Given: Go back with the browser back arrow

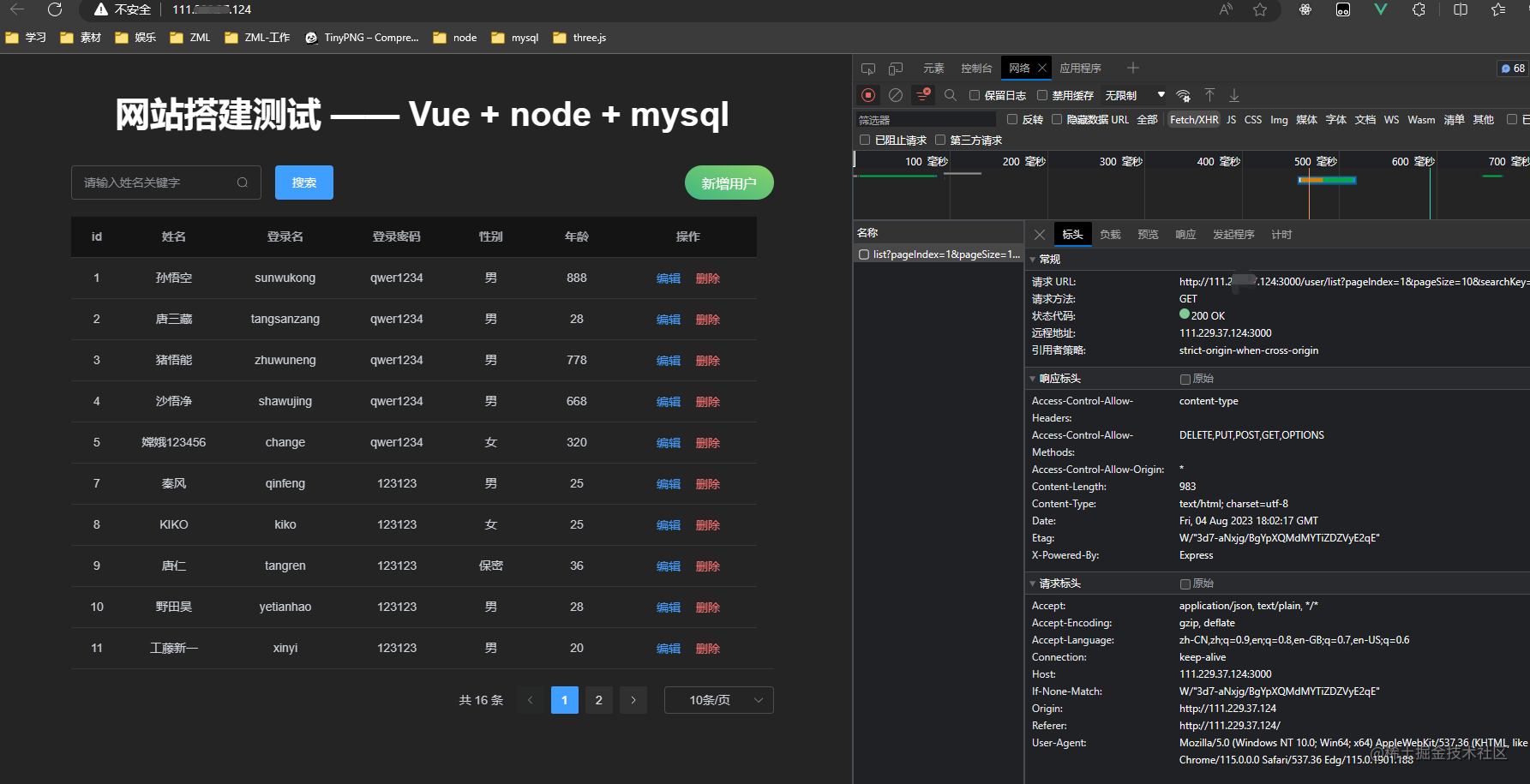Looking at the screenshot, I should (x=17, y=9).
